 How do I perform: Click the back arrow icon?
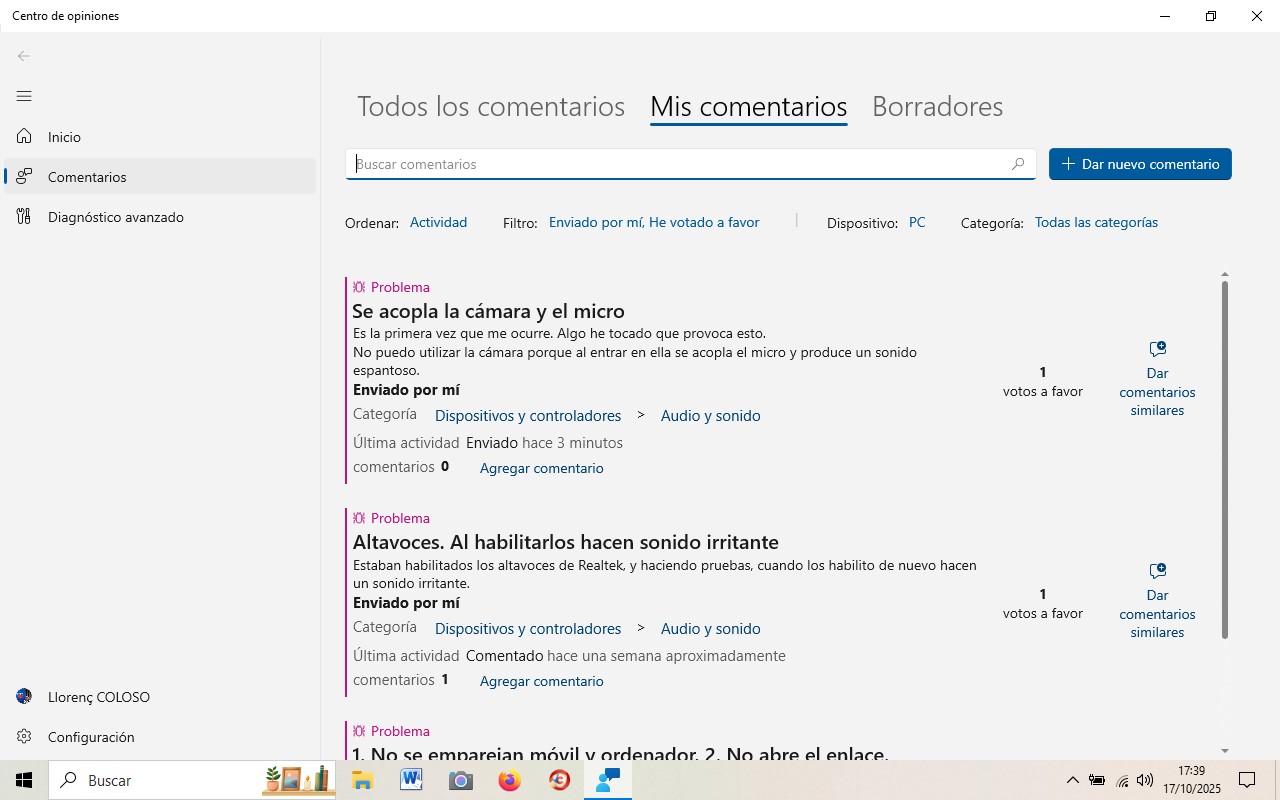pos(24,56)
